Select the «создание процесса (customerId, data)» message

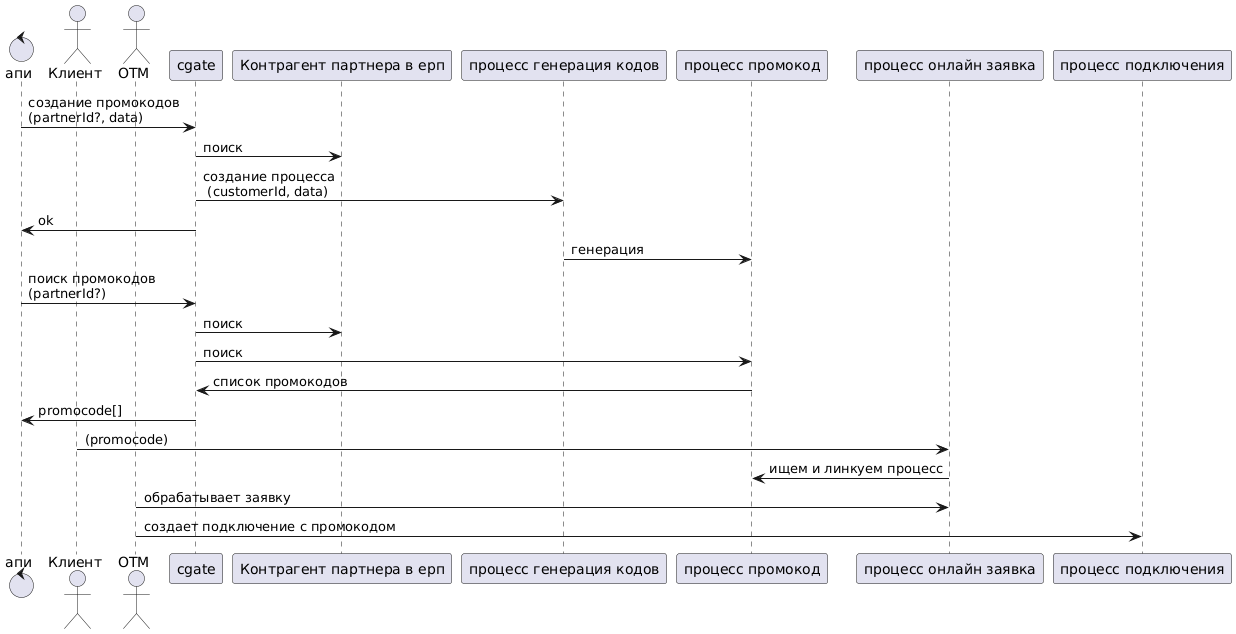269,184
